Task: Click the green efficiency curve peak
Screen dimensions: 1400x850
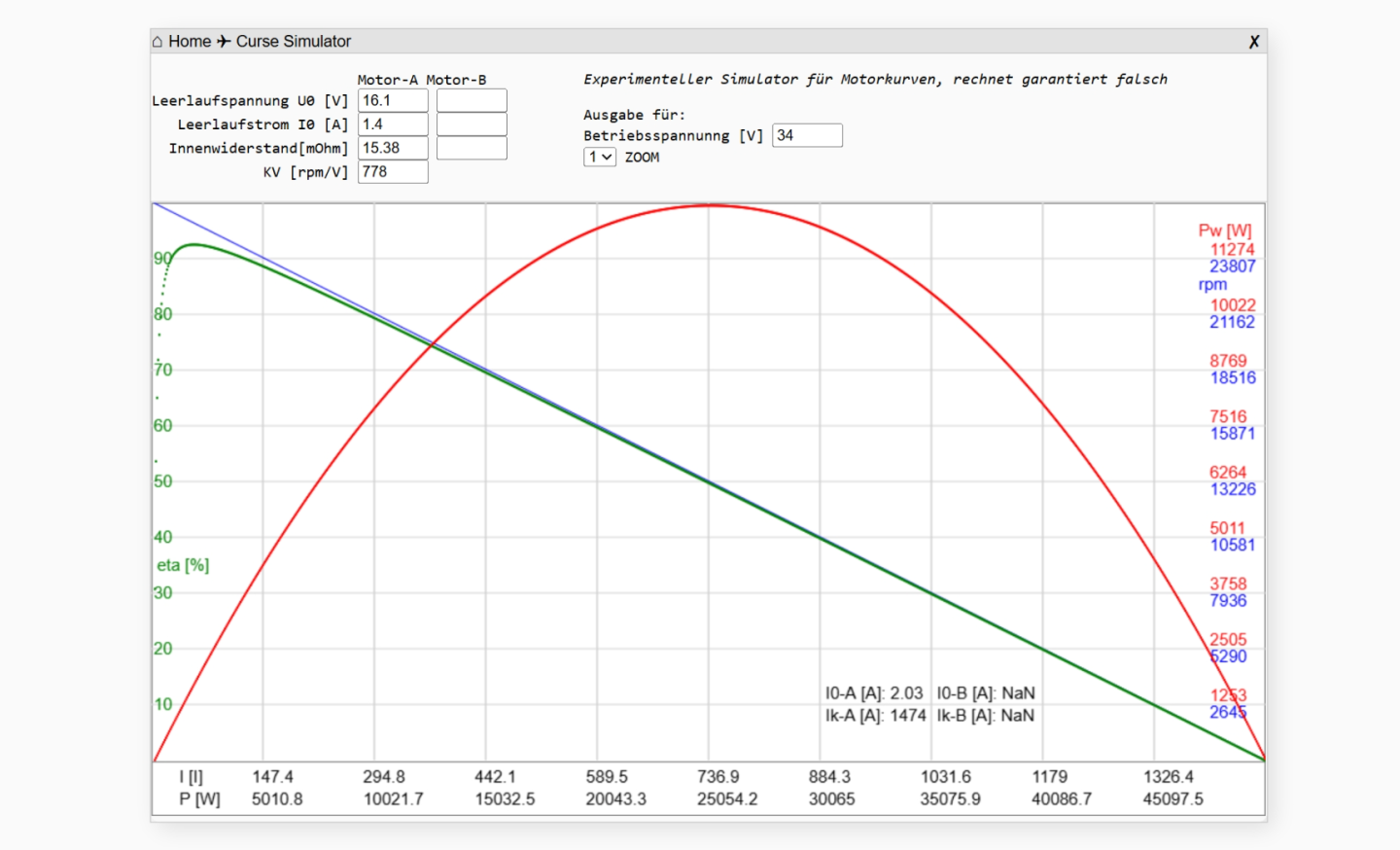Action: 194,245
